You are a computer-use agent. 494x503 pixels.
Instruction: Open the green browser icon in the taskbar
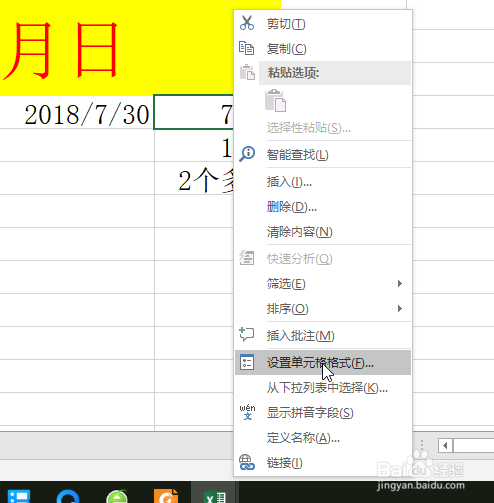click(x=117, y=496)
